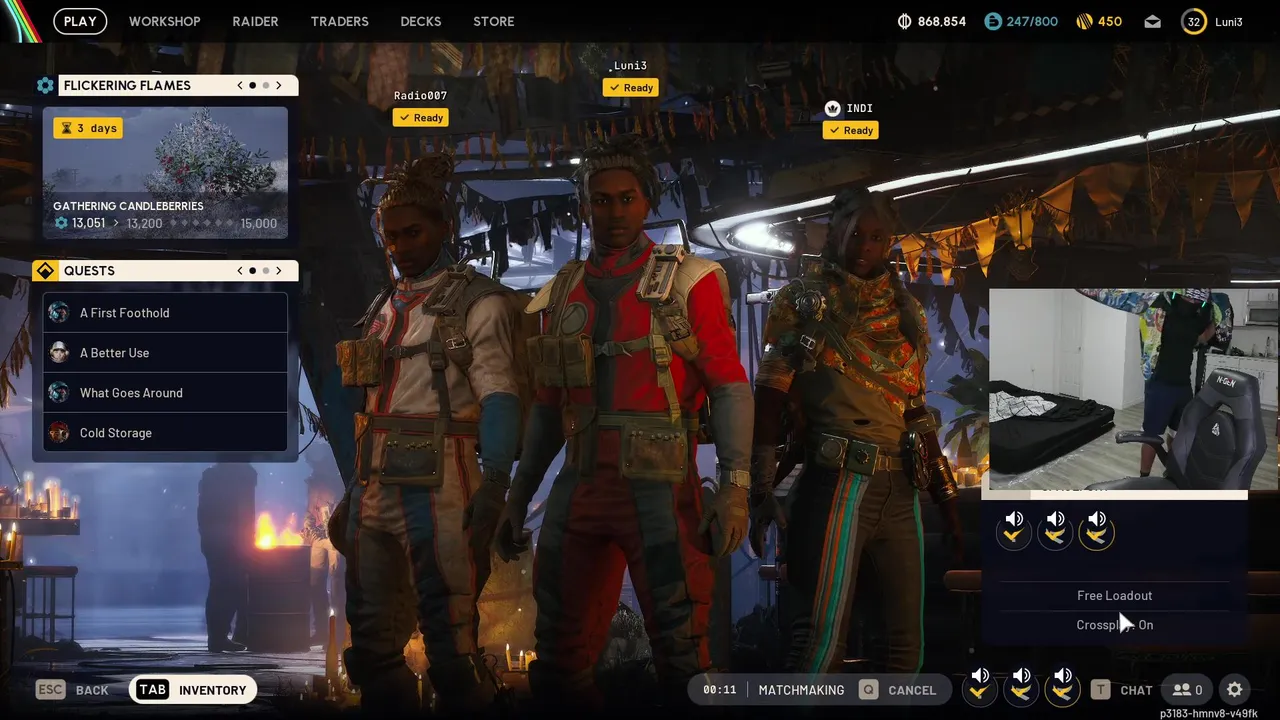
Task: Click the hourglass 3 days badge
Action: click(x=89, y=128)
